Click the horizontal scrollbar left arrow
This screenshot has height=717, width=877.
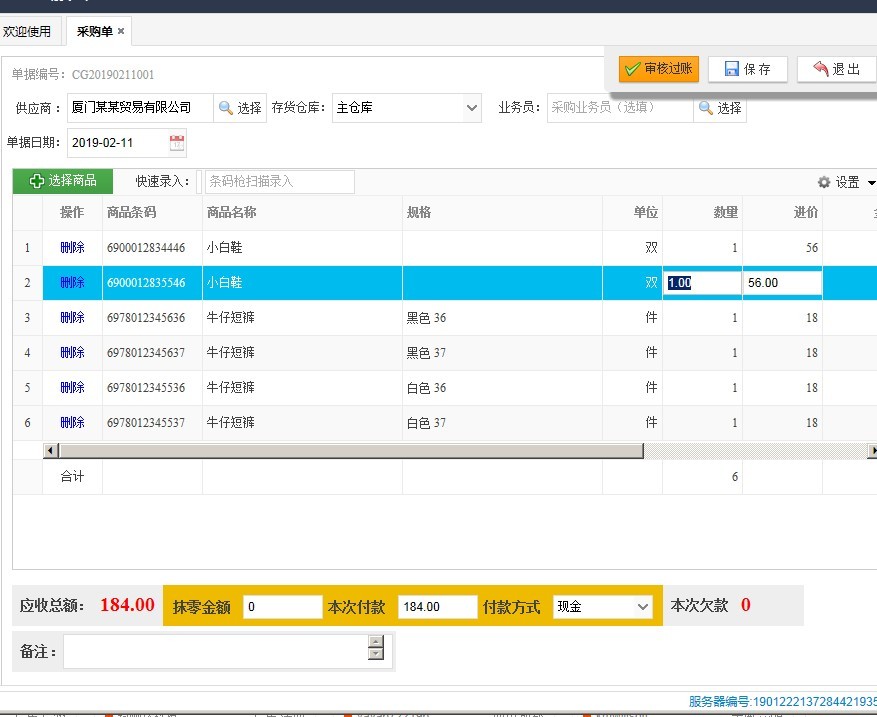click(50, 450)
